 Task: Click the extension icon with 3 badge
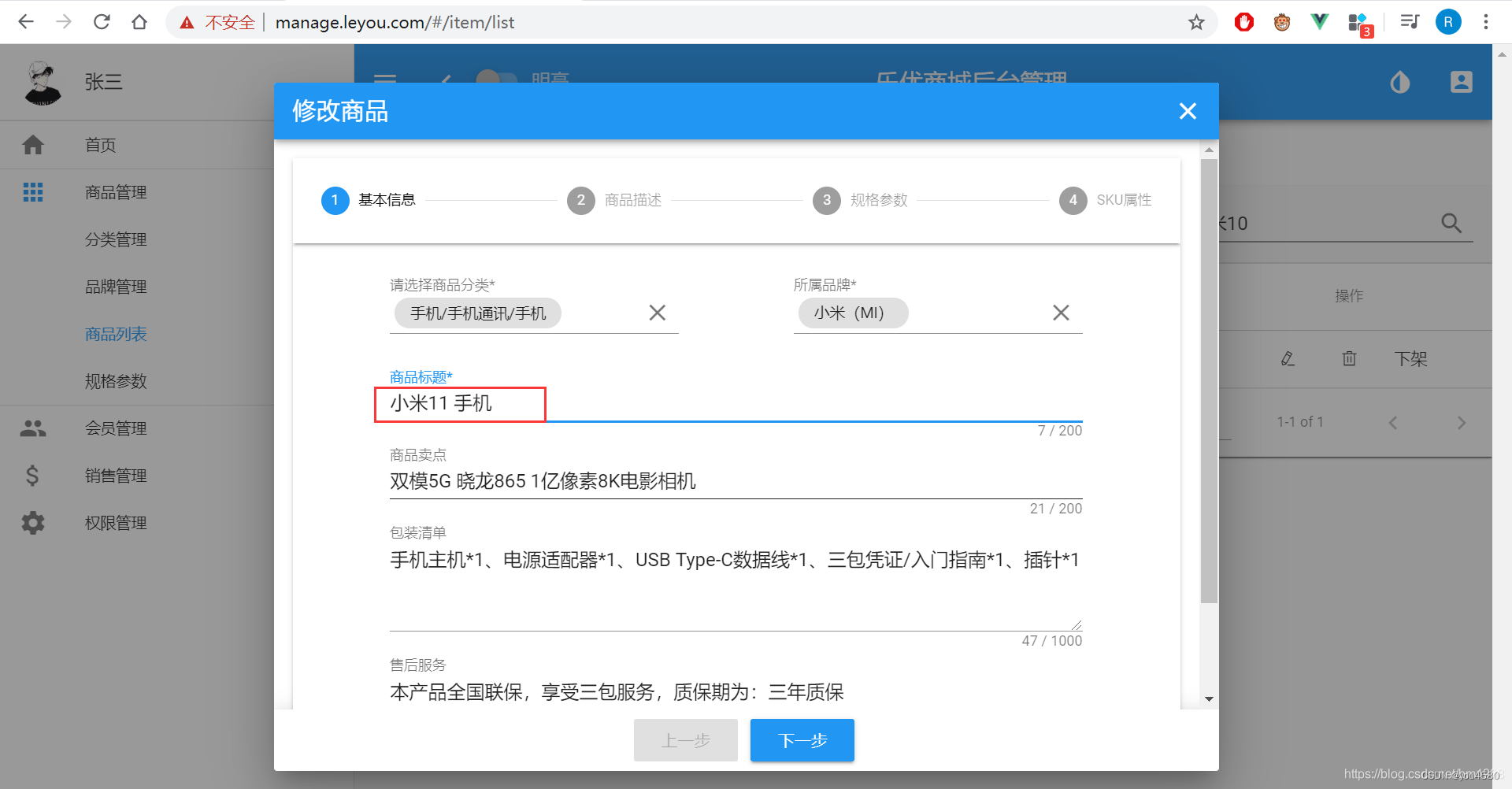1359,24
